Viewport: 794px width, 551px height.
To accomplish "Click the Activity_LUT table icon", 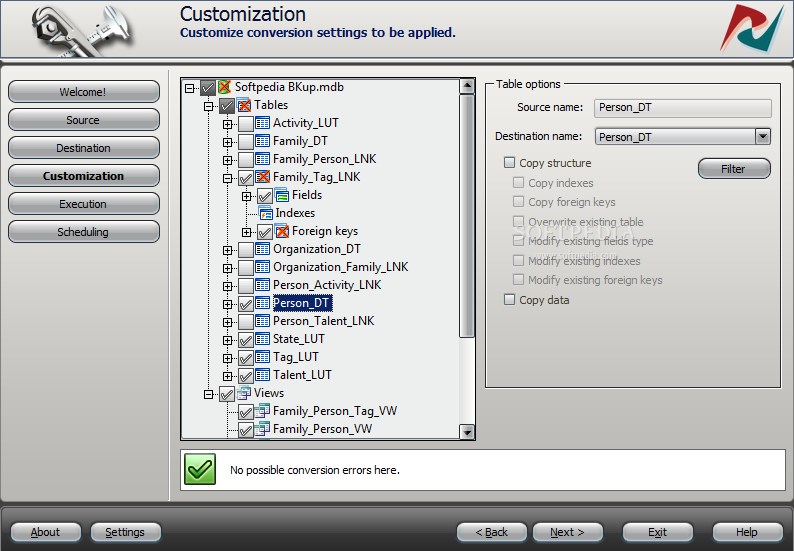I will click(262, 123).
